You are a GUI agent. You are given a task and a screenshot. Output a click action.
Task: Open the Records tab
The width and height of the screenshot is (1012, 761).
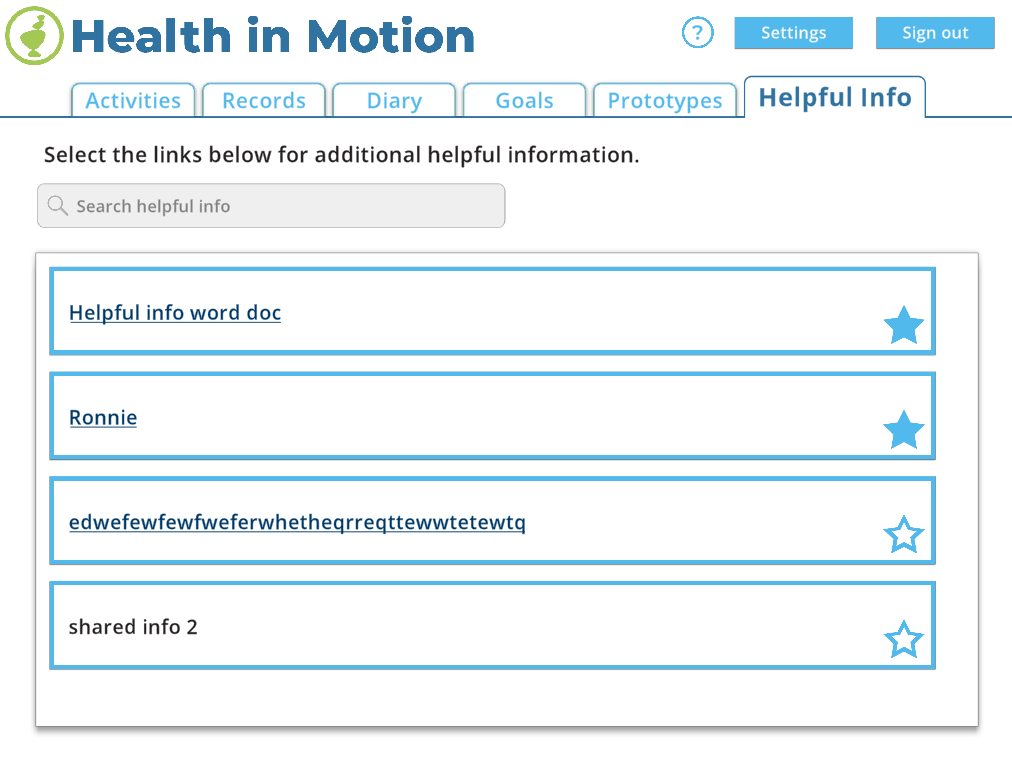click(x=264, y=101)
